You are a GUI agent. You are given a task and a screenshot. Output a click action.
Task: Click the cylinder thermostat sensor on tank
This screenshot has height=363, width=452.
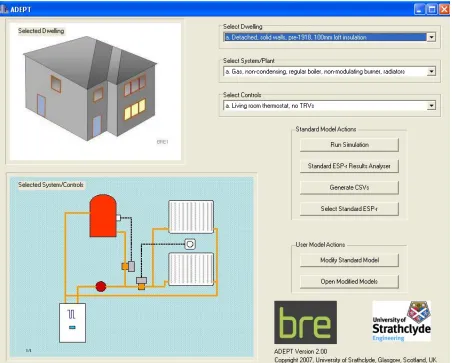pos(118,218)
